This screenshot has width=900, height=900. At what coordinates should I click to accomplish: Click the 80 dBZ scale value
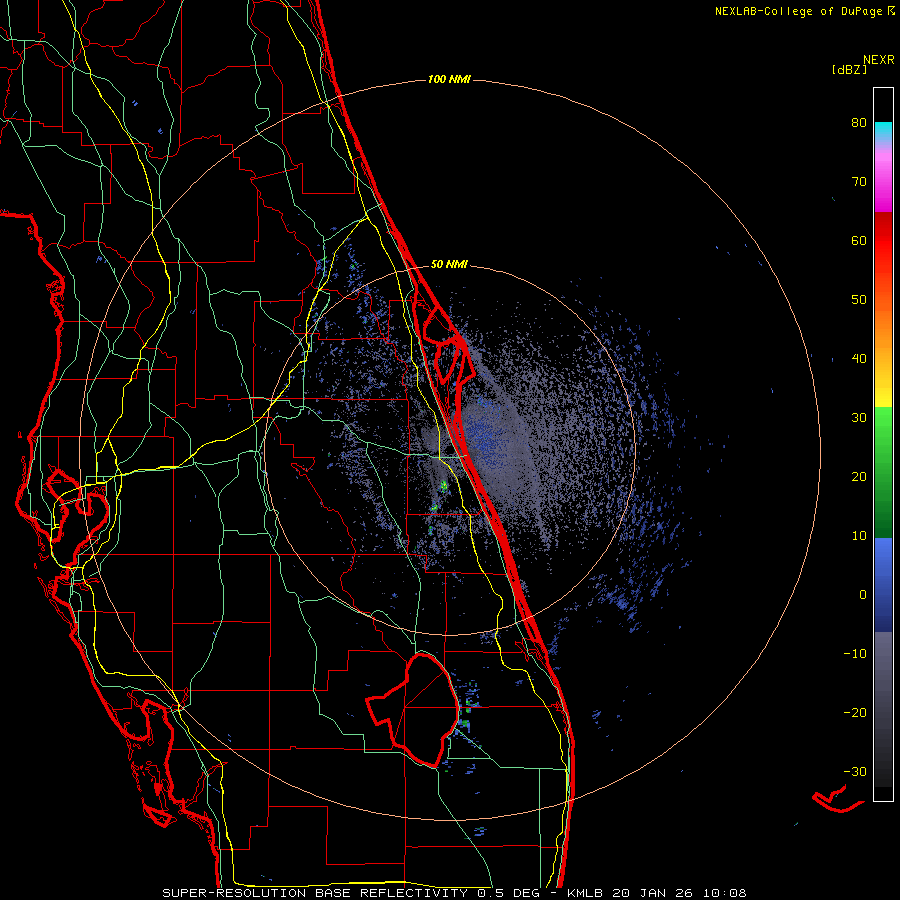point(859,123)
